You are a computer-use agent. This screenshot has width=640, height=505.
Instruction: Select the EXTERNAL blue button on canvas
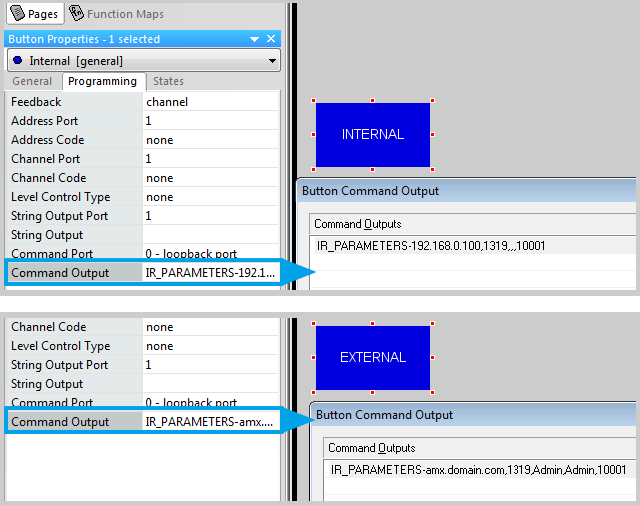click(x=373, y=358)
